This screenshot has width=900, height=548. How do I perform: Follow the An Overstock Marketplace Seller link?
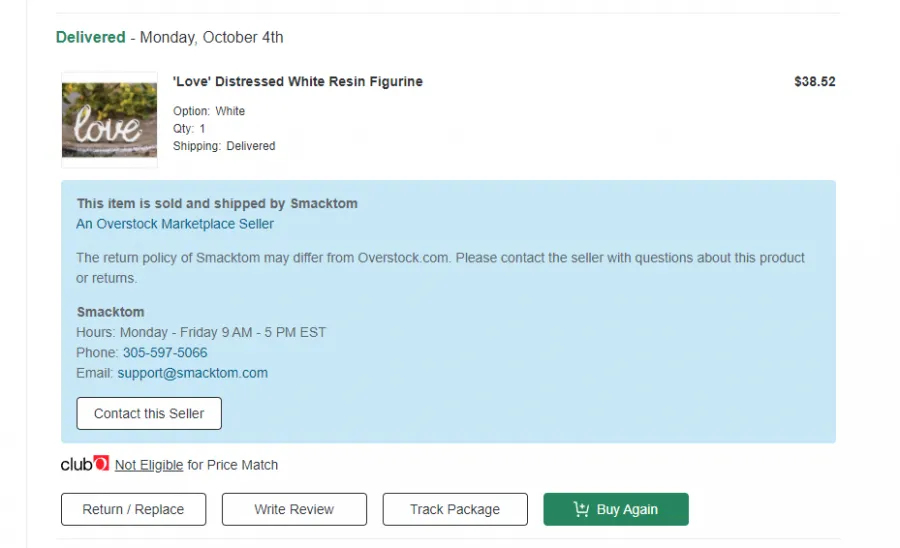175,224
